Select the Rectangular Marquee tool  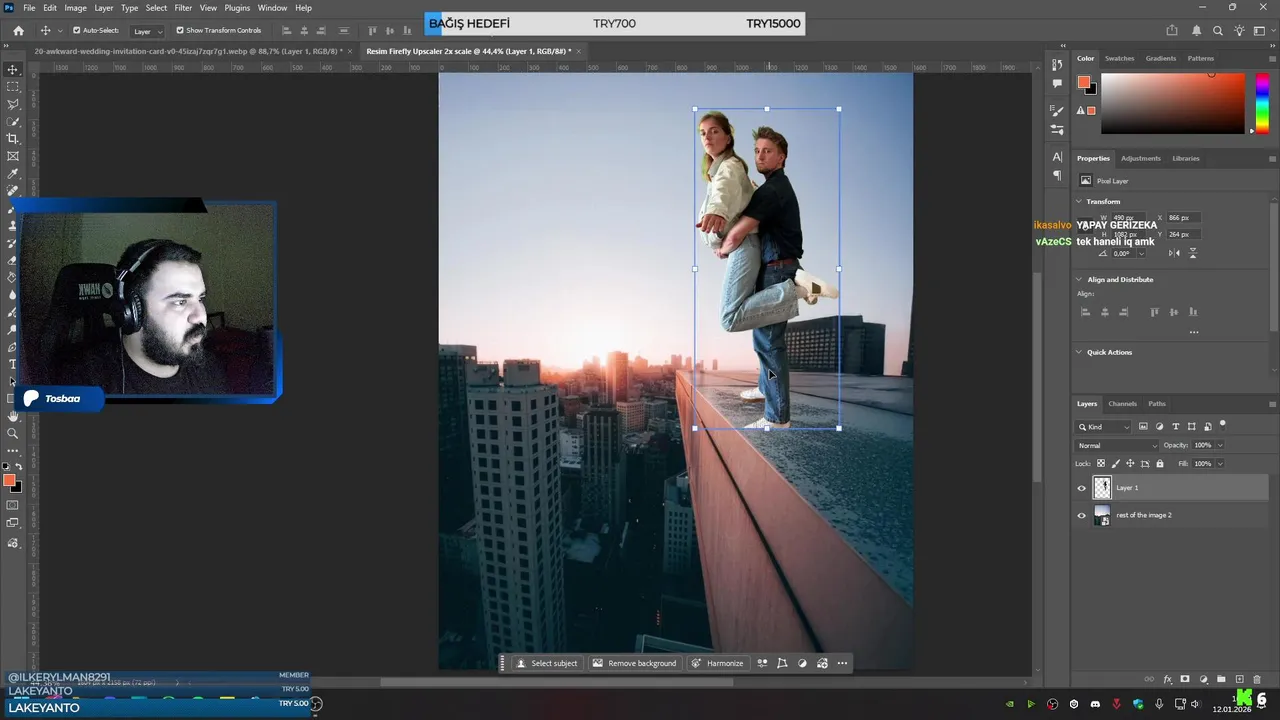(x=13, y=87)
